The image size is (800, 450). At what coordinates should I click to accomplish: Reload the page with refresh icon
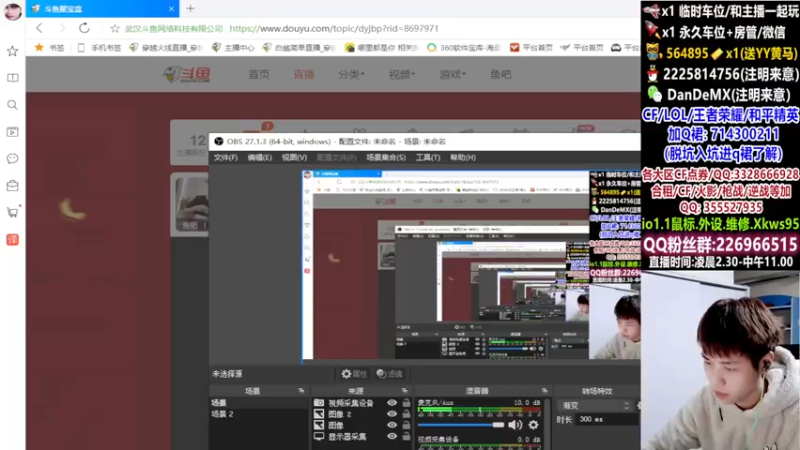click(84, 28)
